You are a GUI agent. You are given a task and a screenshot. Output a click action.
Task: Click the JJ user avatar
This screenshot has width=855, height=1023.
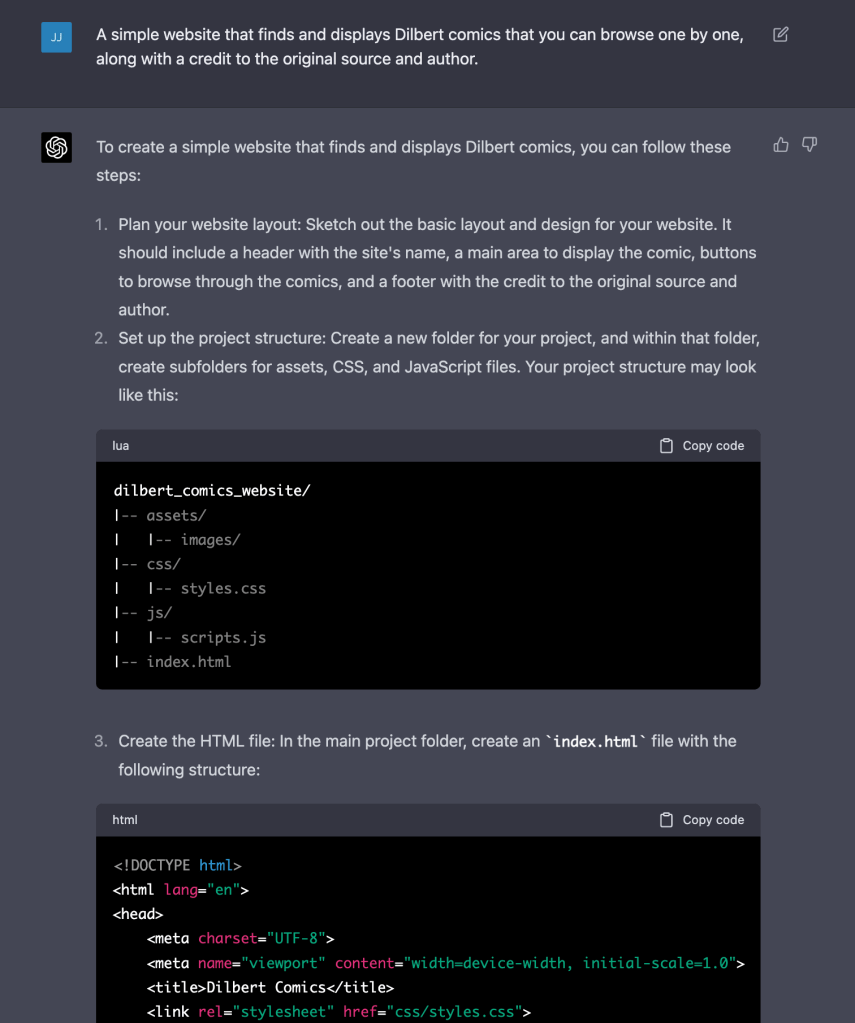tap(56, 37)
